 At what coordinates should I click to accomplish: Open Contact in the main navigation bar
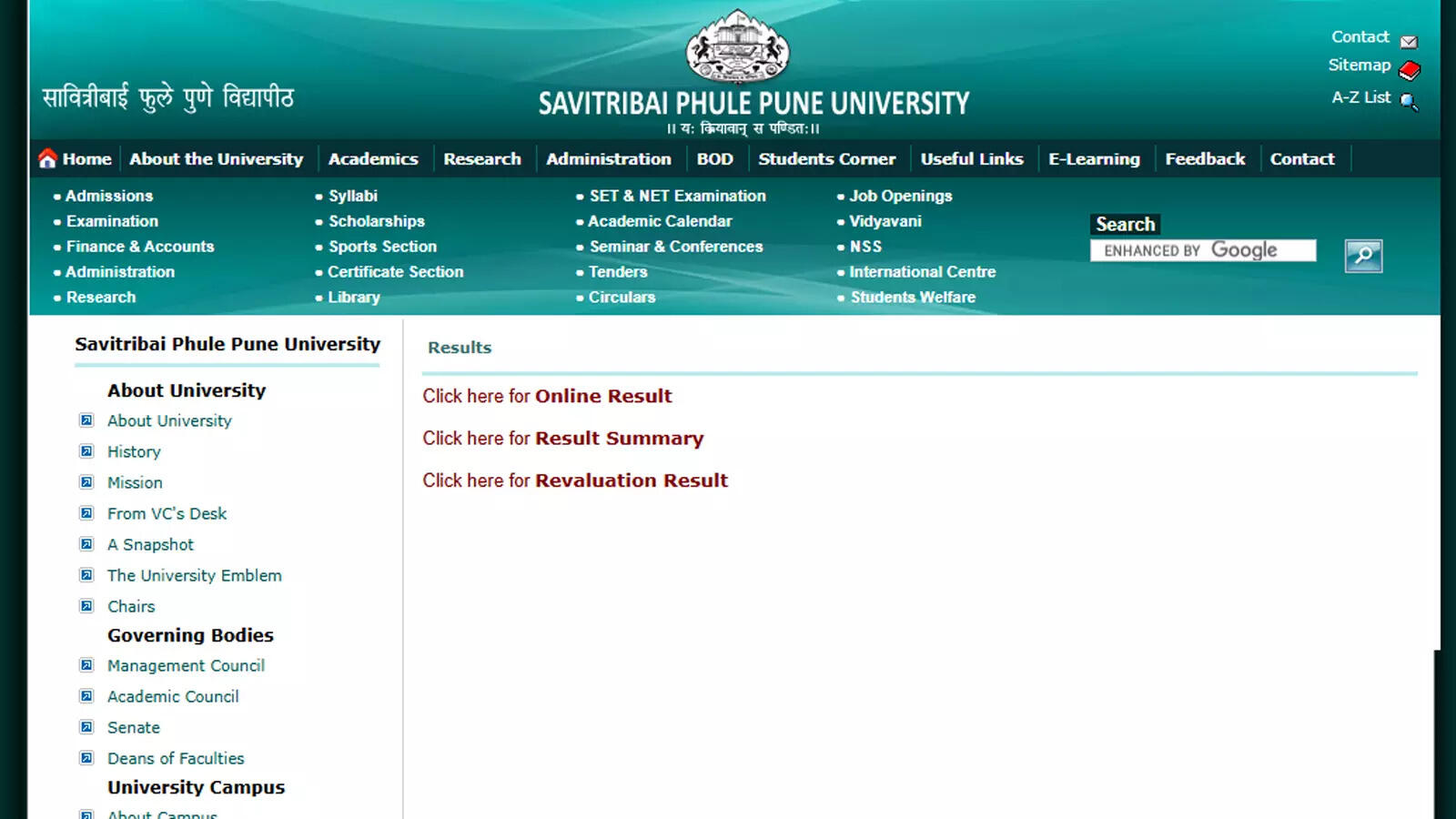point(1302,158)
